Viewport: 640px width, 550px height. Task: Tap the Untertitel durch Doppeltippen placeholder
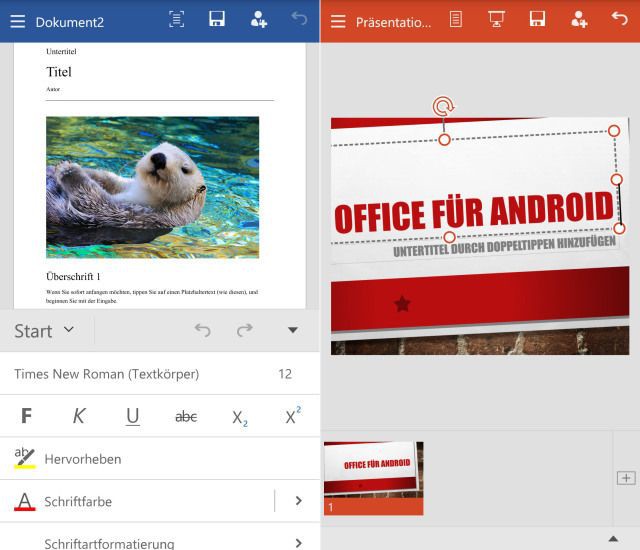point(504,246)
